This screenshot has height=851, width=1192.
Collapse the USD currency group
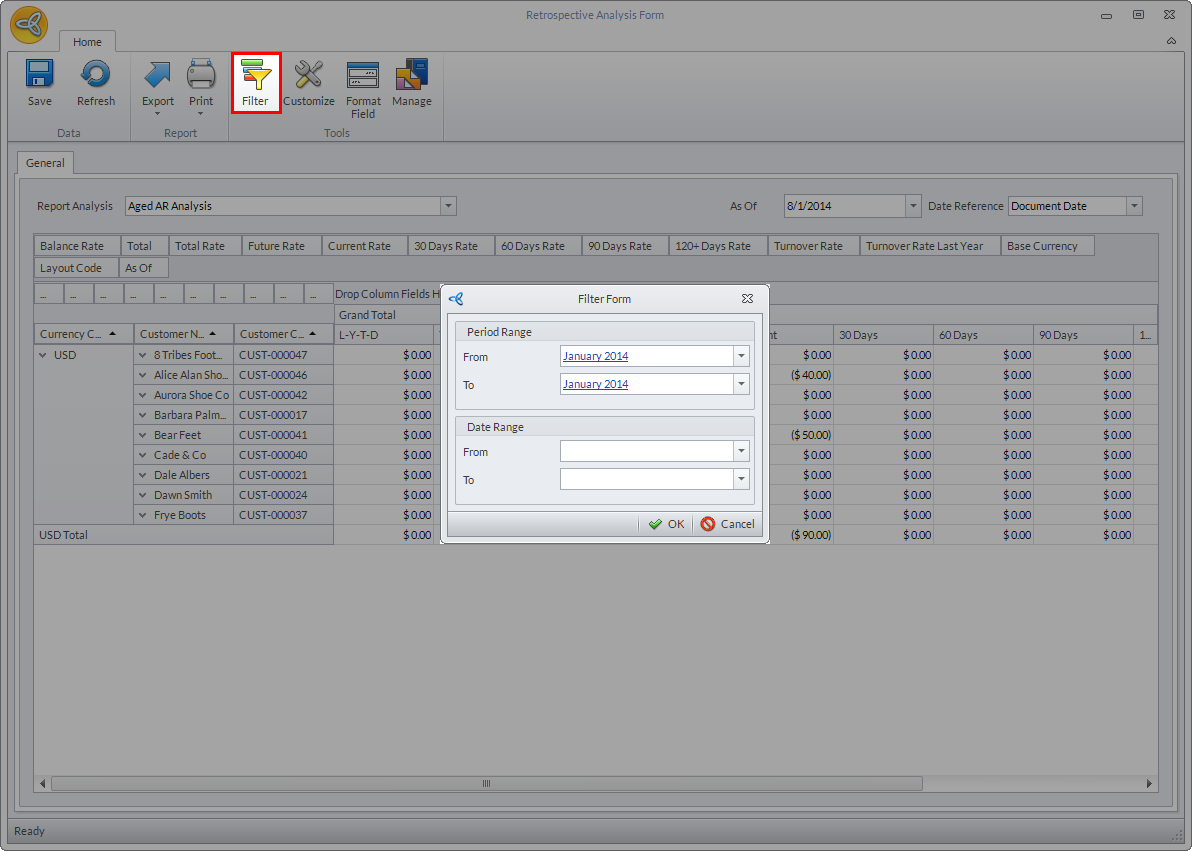[x=43, y=355]
